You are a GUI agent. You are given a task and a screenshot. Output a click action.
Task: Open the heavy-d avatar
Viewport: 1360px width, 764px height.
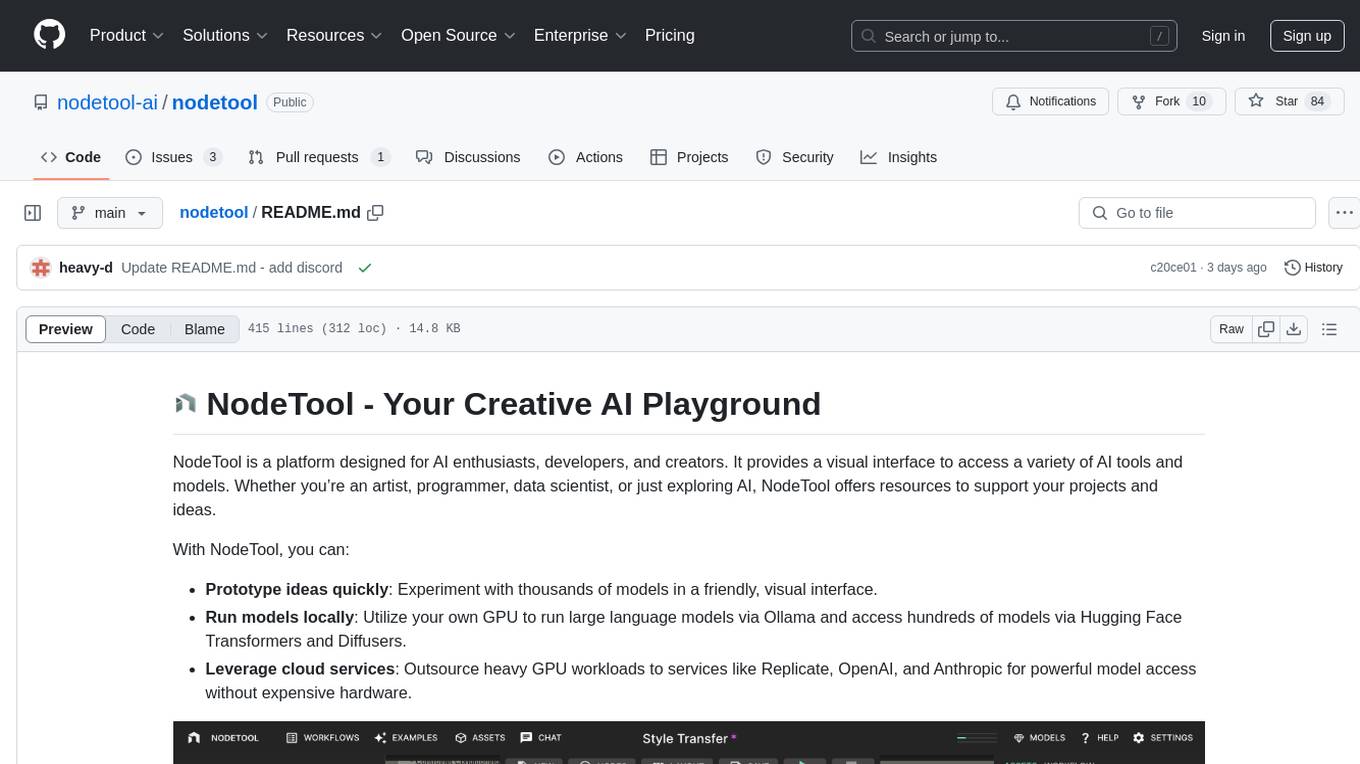(41, 268)
